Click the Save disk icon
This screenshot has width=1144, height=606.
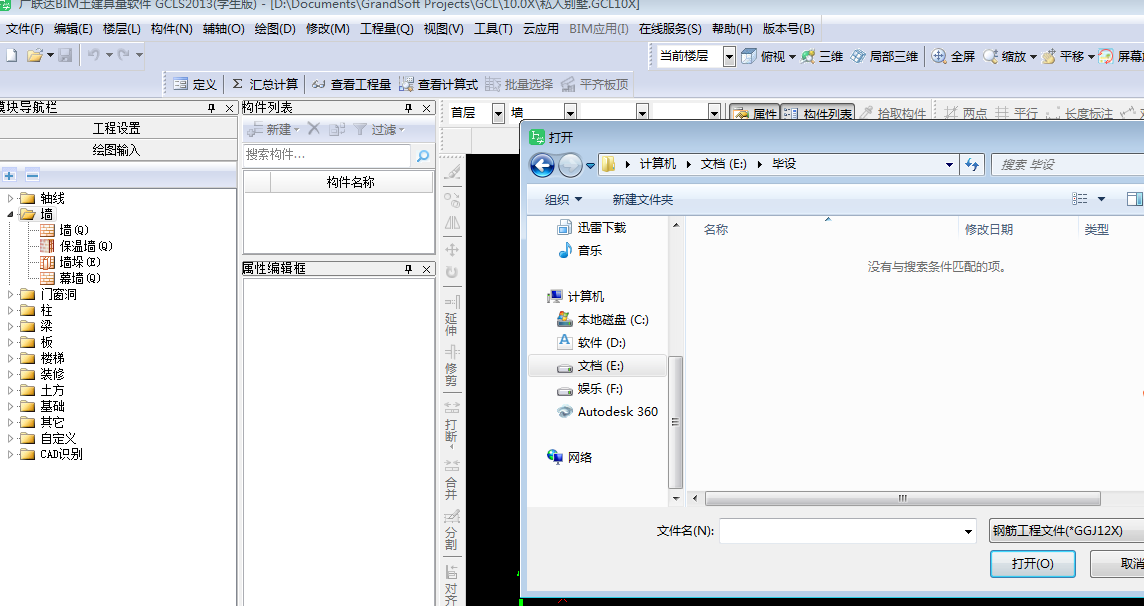pyautogui.click(x=65, y=55)
